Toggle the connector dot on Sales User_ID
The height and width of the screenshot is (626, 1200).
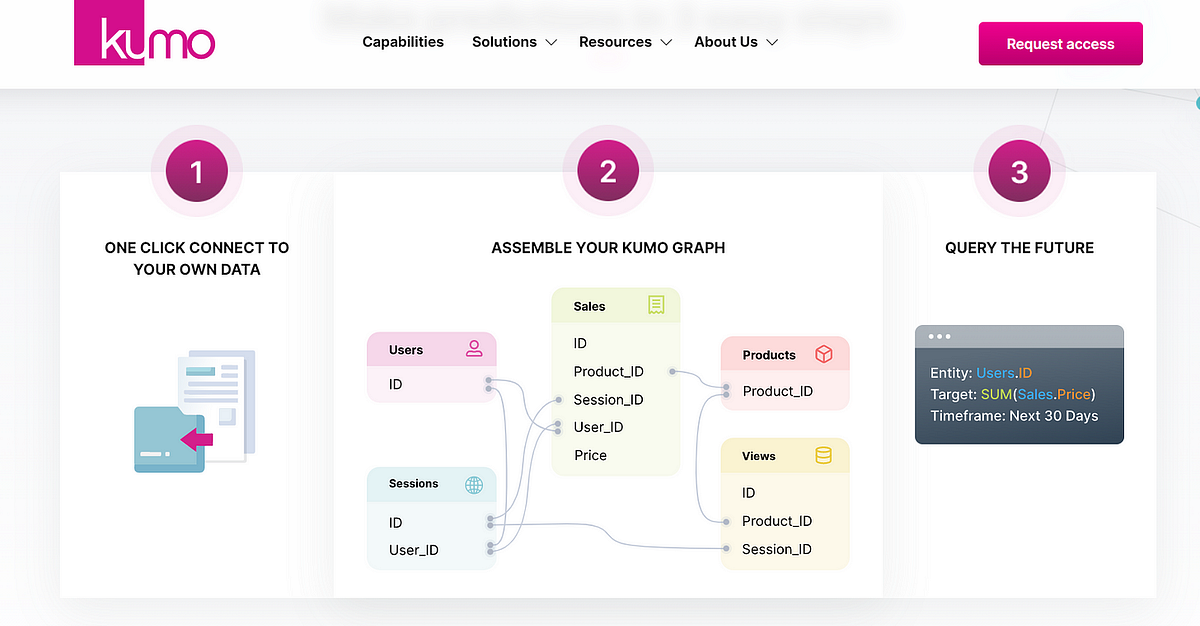[556, 427]
